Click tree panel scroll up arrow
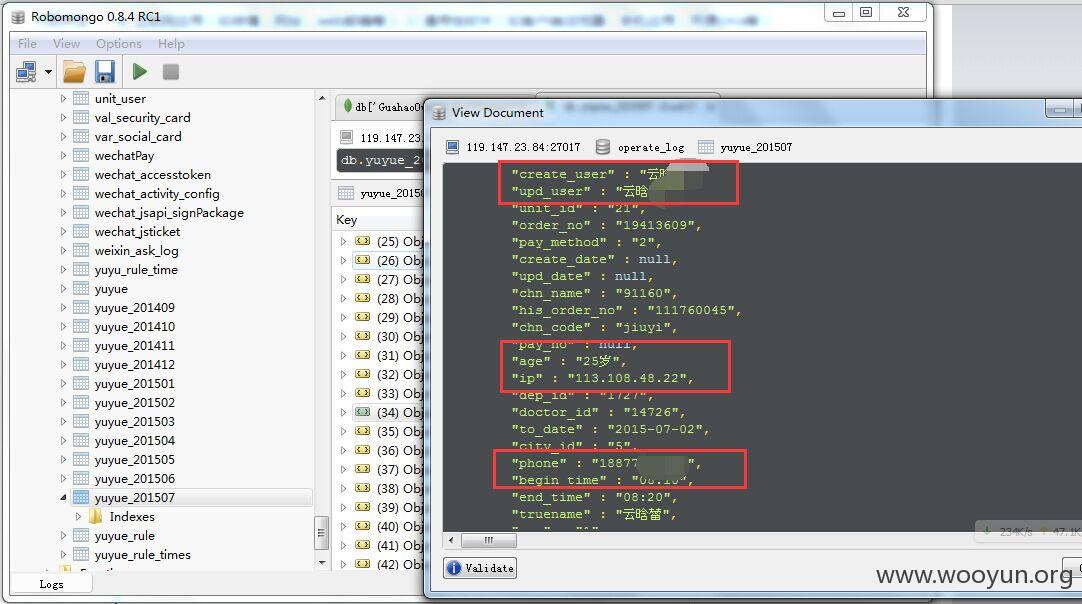1082x604 pixels. coord(322,99)
